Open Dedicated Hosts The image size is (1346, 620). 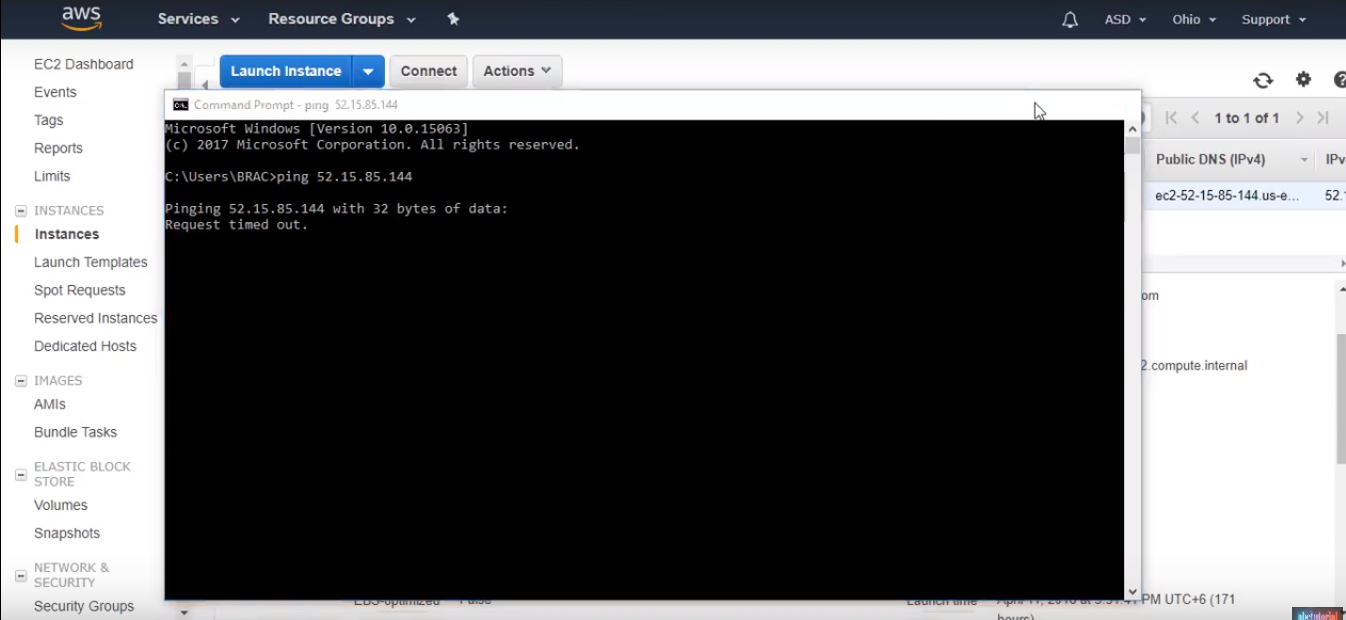[x=85, y=346]
